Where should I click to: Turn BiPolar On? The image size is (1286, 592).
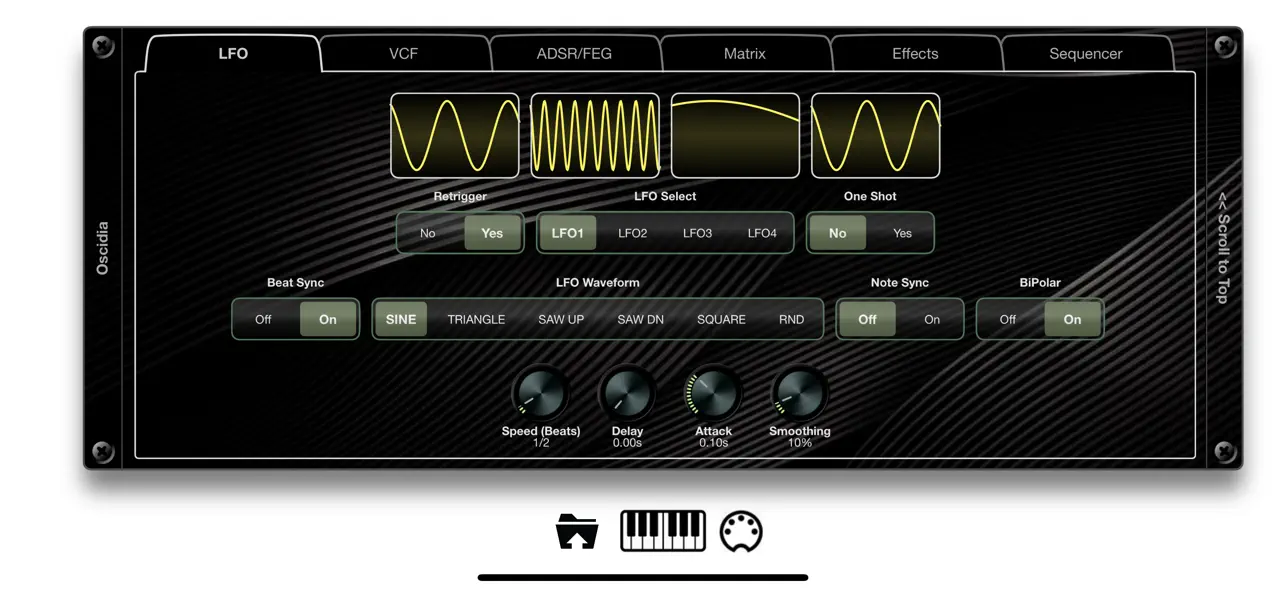pyautogui.click(x=1072, y=319)
